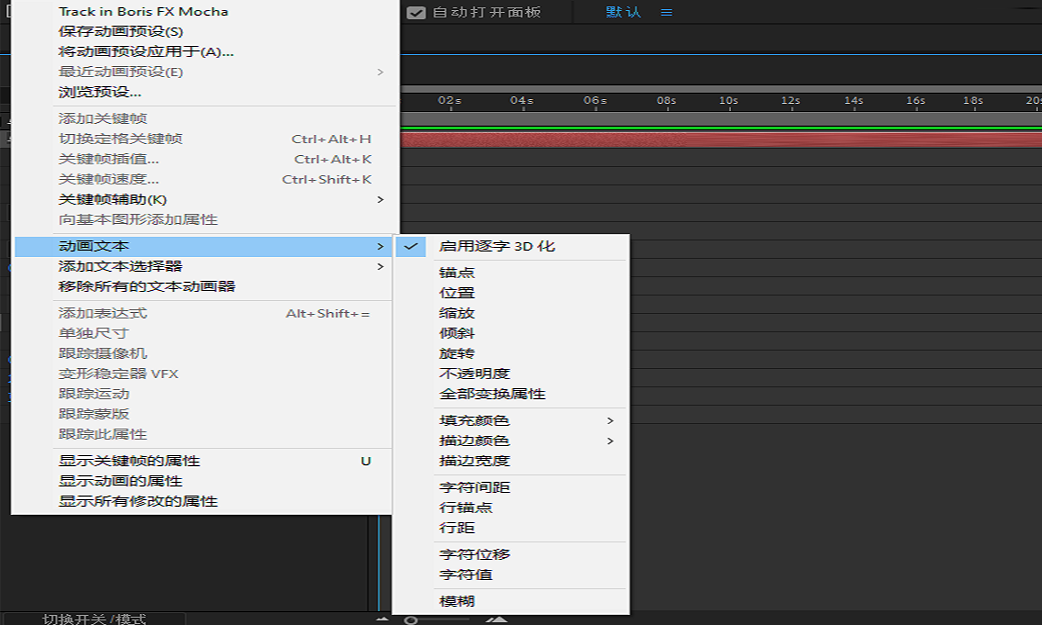Click 切换开关/模式 button
Viewport: 1042px width, 625px height.
94,618
